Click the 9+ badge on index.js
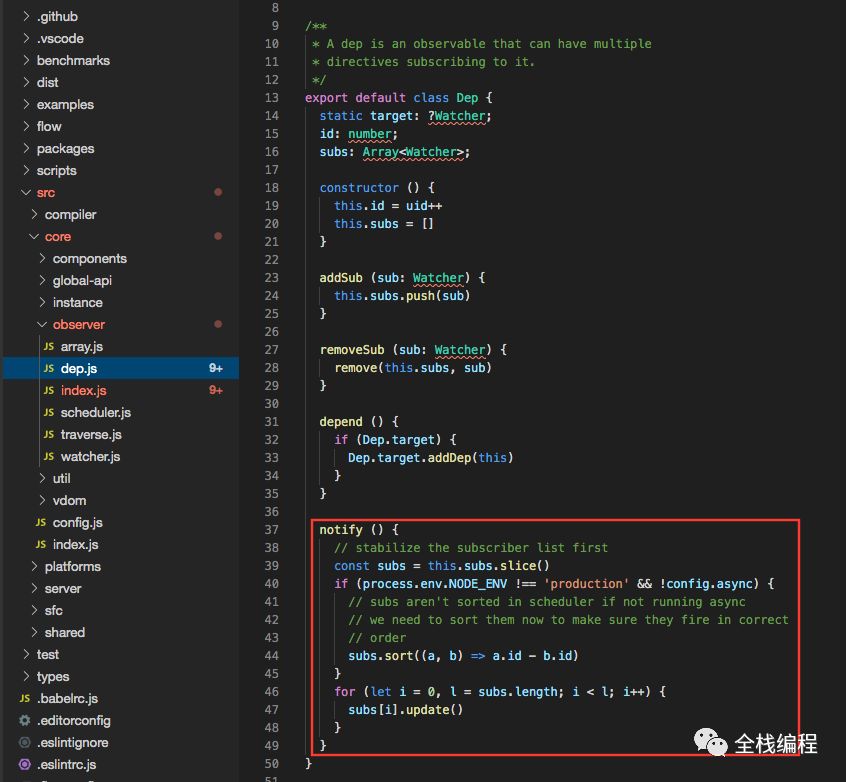The height and width of the screenshot is (782, 846). 216,390
